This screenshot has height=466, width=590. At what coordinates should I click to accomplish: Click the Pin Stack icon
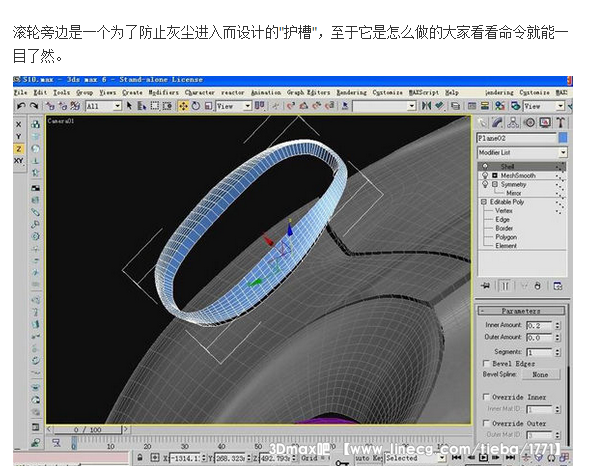485,286
